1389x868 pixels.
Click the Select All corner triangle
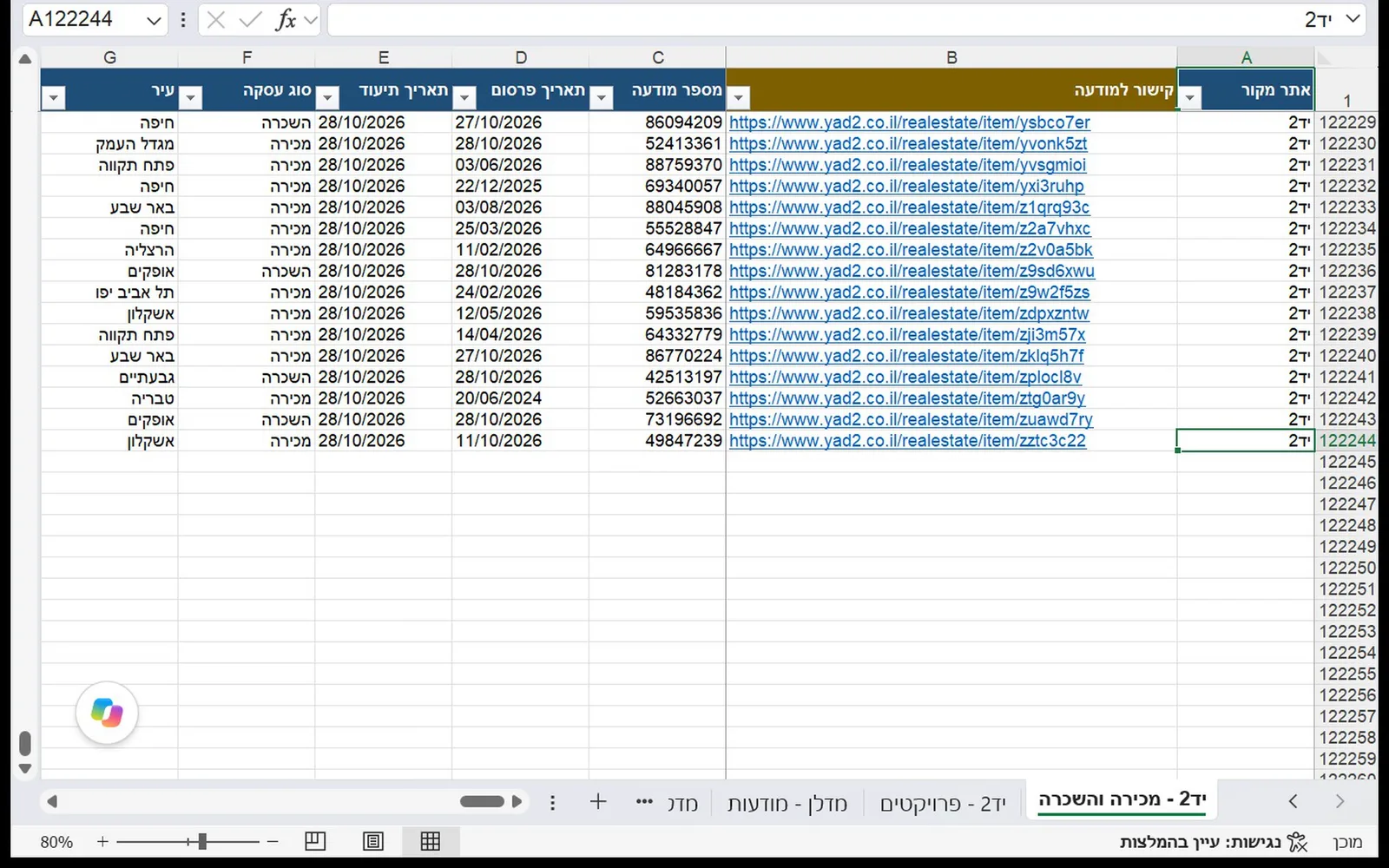click(1324, 58)
